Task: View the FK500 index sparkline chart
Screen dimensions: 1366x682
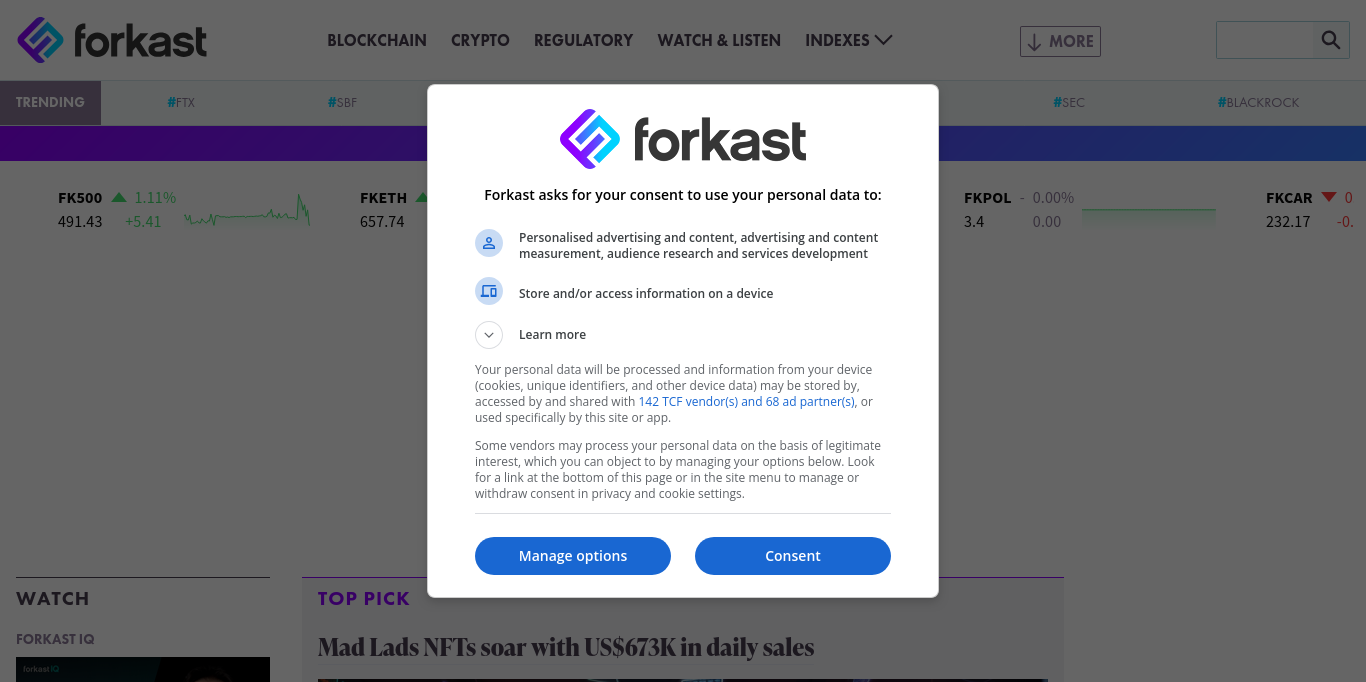Action: point(247,211)
